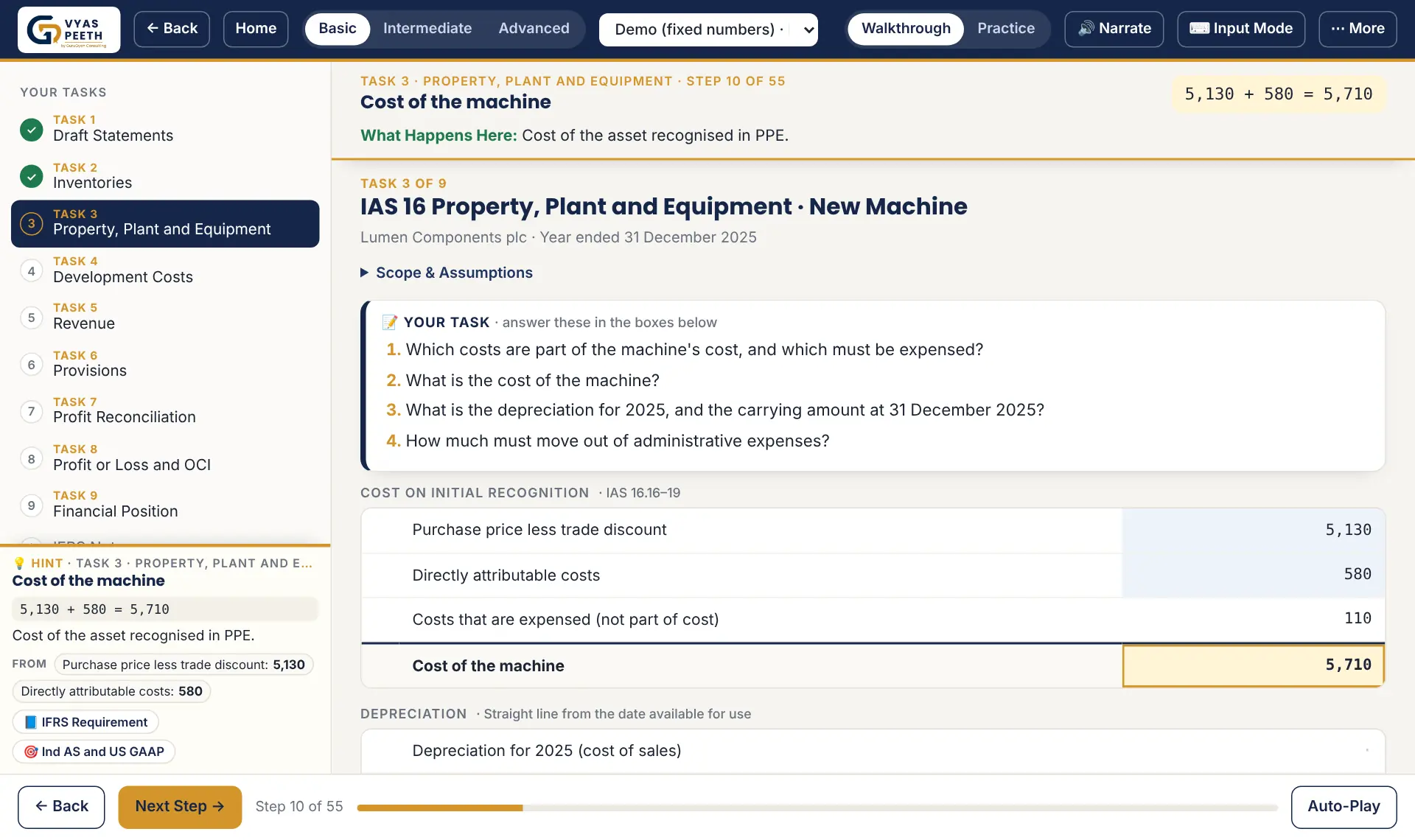Select Practice mode
This screenshot has width=1415, height=840.
(x=1006, y=29)
